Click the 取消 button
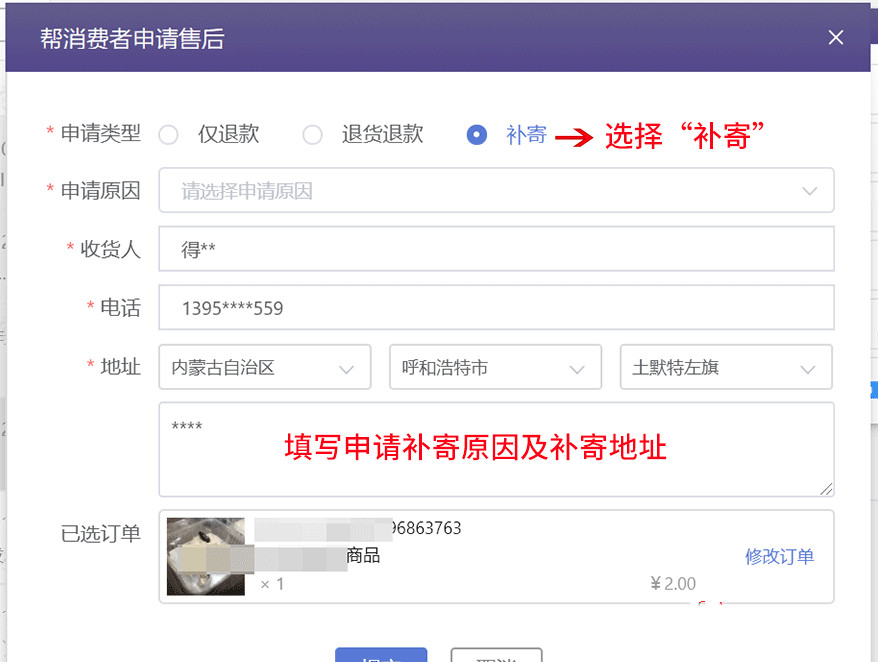This screenshot has height=662, width=878. [496, 657]
